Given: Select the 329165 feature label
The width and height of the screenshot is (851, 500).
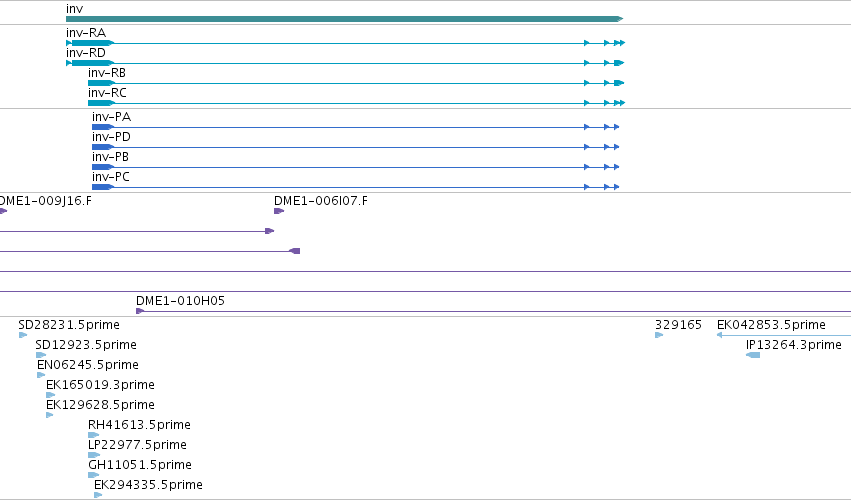Looking at the screenshot, I should pyautogui.click(x=678, y=325).
